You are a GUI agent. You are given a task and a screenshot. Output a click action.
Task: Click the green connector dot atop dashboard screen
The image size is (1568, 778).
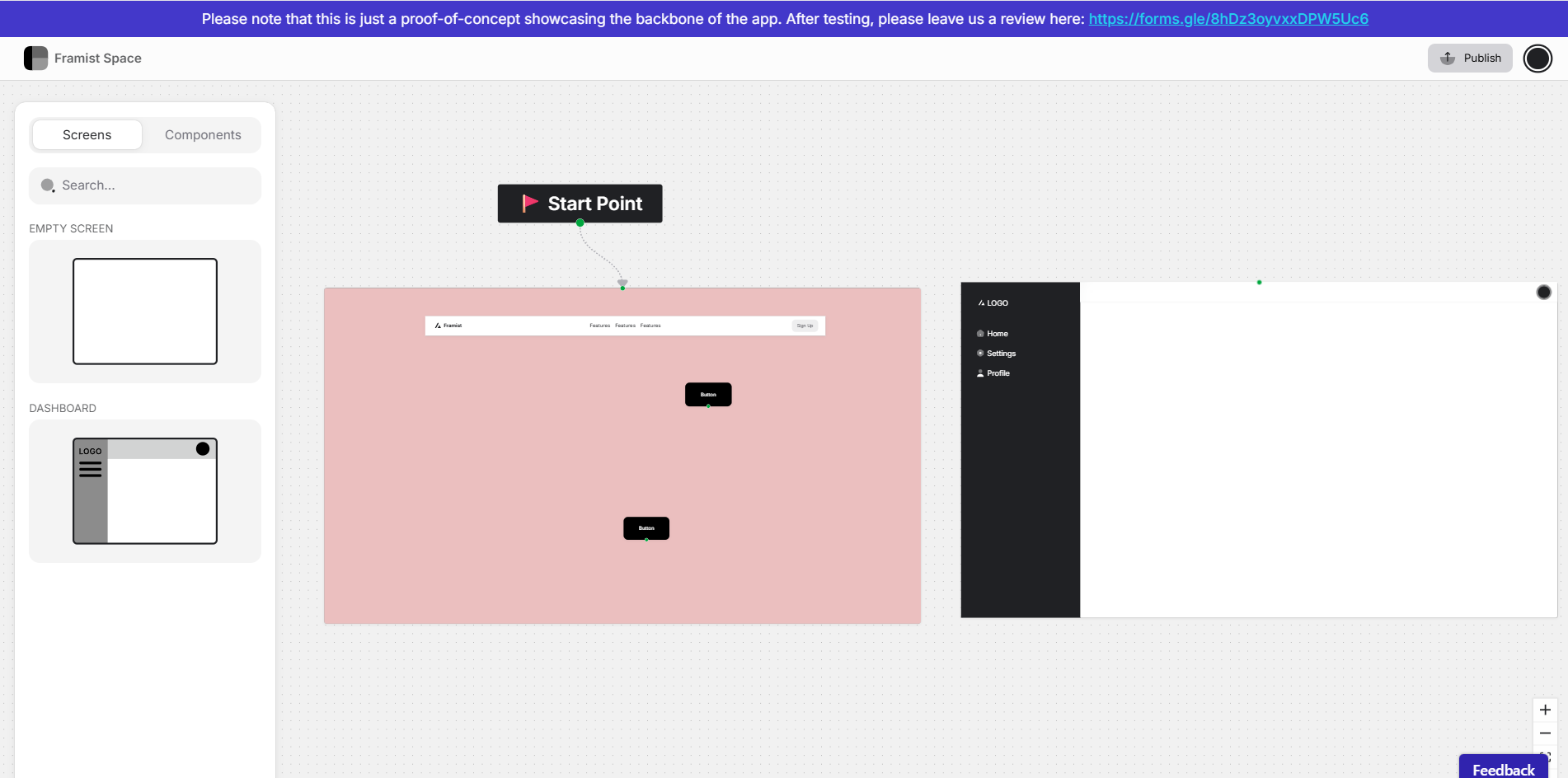tap(1259, 283)
